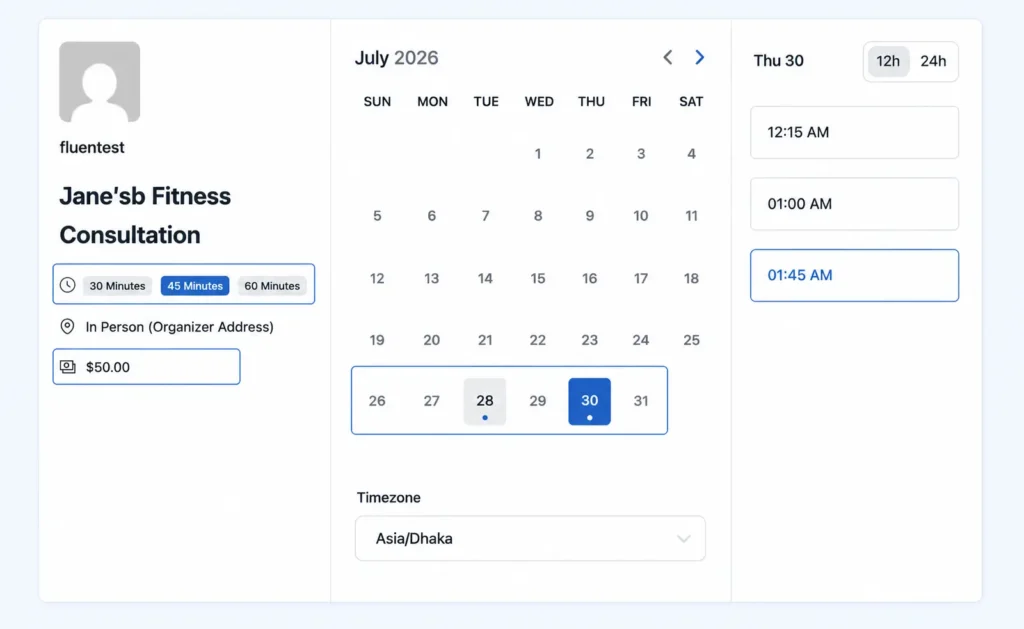Image resolution: width=1024 pixels, height=629 pixels.
Task: Select July 28 on the calendar
Action: coord(485,401)
